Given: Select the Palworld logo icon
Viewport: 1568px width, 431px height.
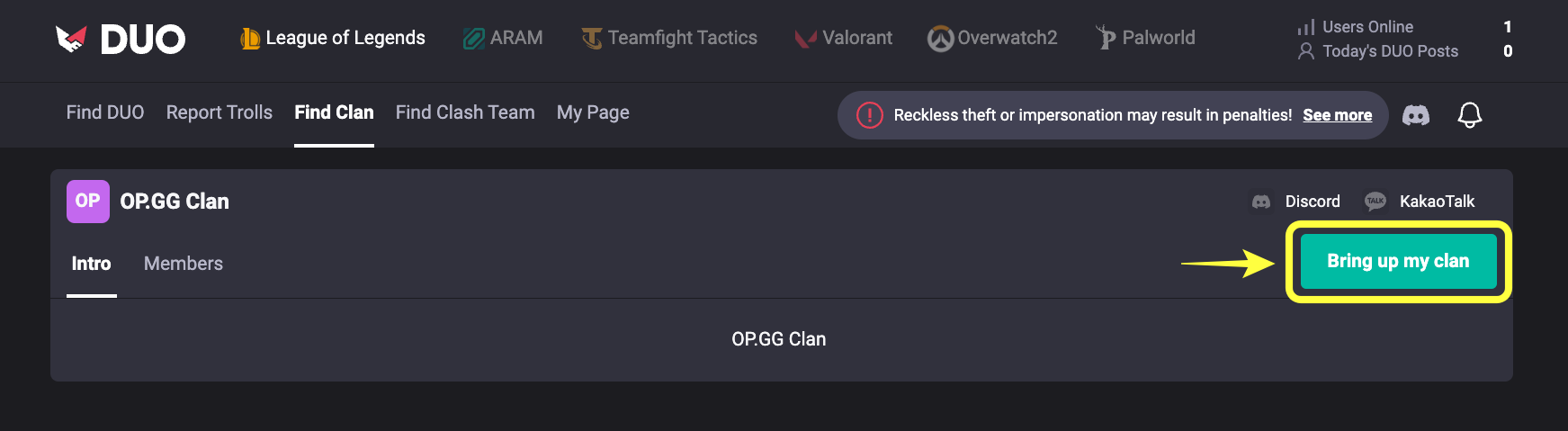Looking at the screenshot, I should coord(1106,38).
